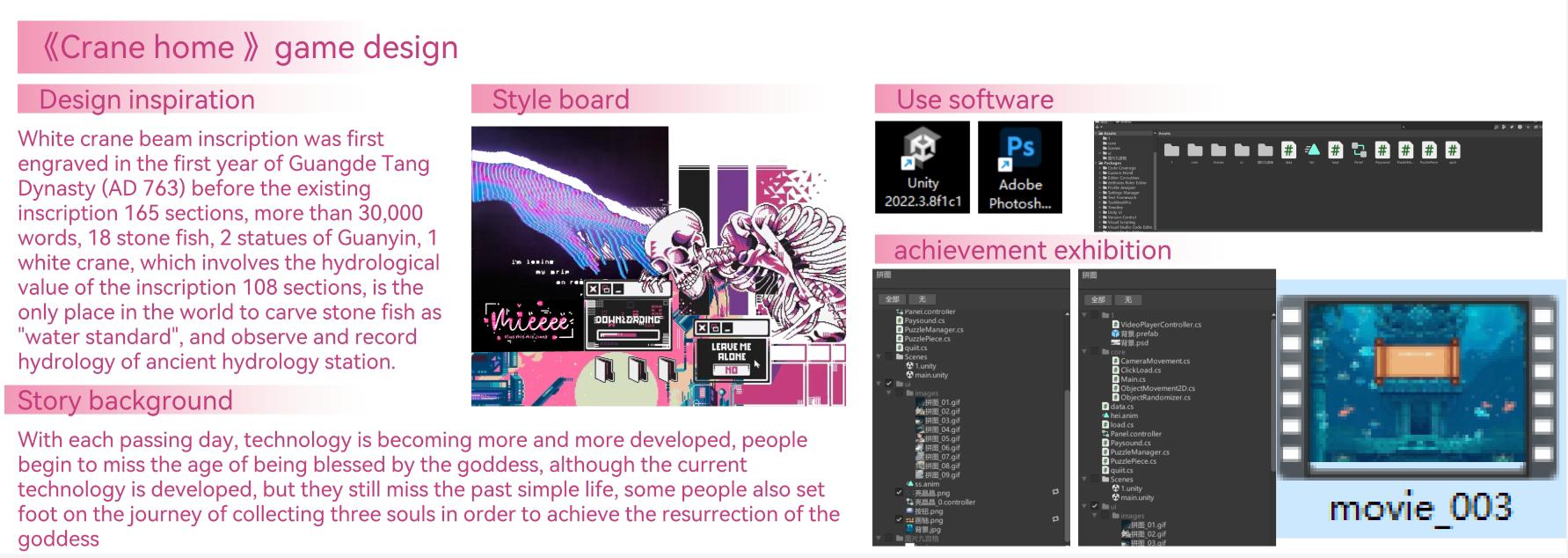Uncheck the 亮晶晶.png checkbox in left panel

899,493
